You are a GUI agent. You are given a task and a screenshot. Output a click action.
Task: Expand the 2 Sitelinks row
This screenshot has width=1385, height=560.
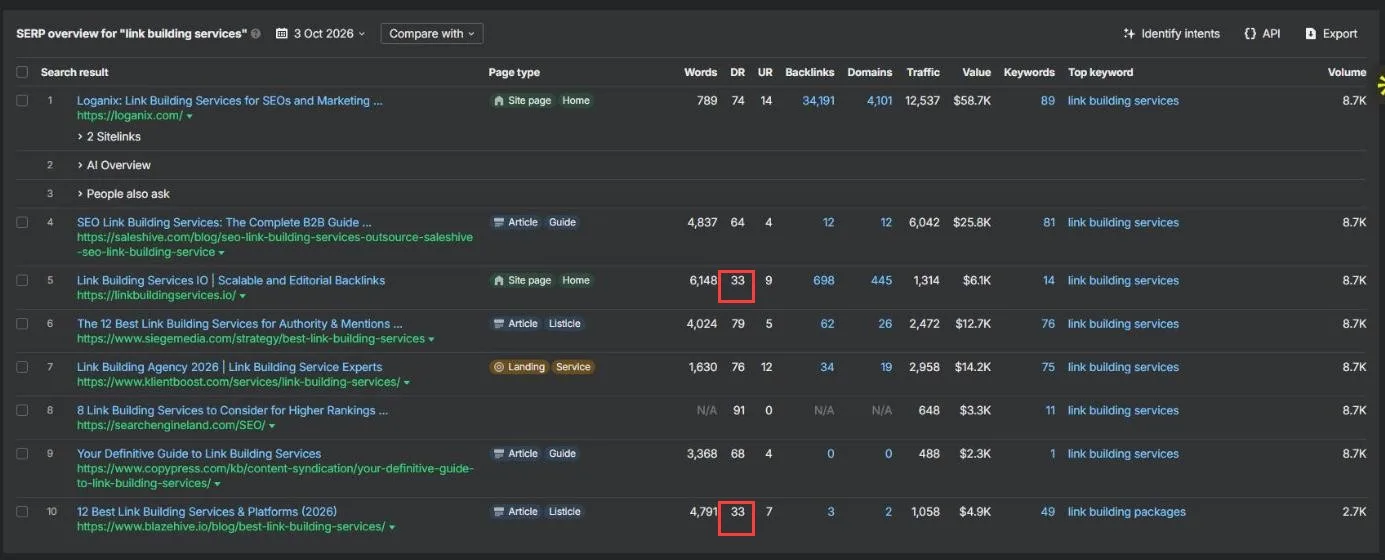pos(109,137)
